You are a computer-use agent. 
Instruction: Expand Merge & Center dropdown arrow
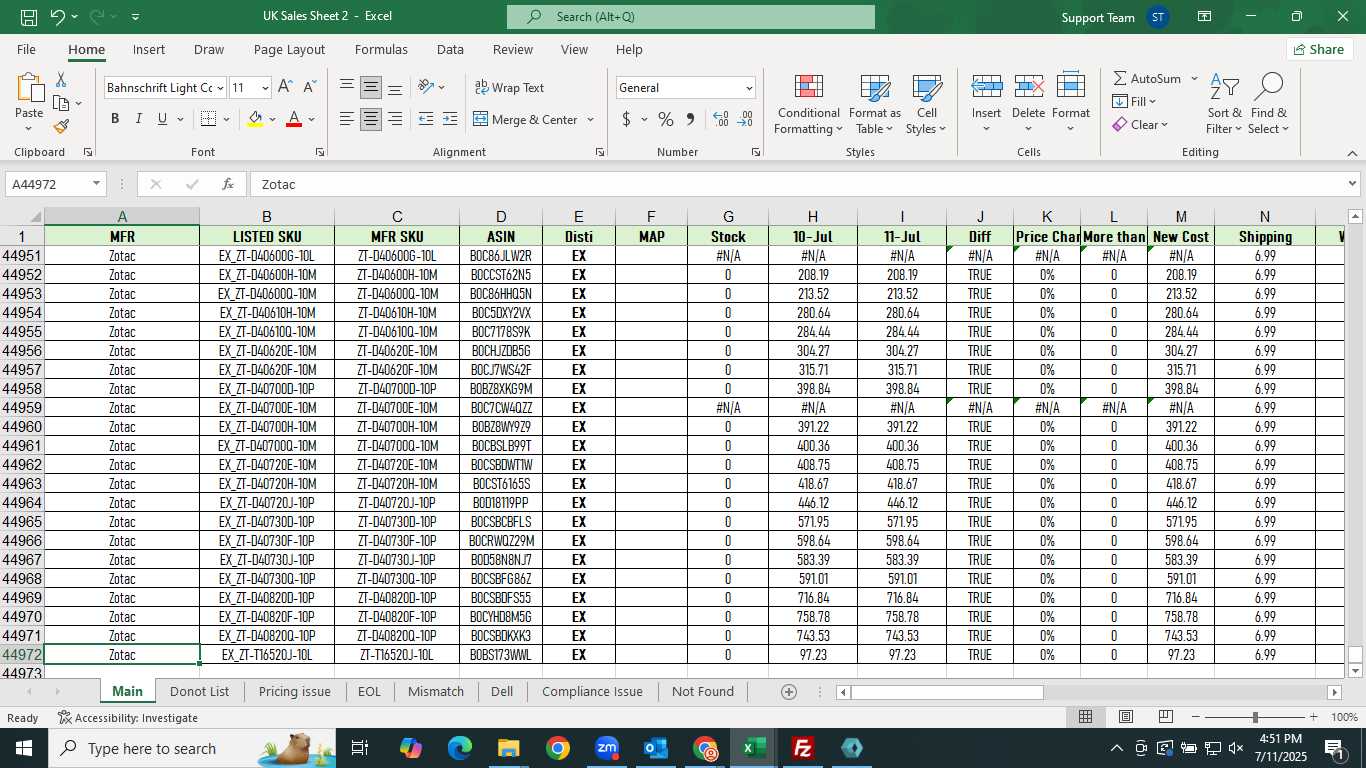[590, 120]
